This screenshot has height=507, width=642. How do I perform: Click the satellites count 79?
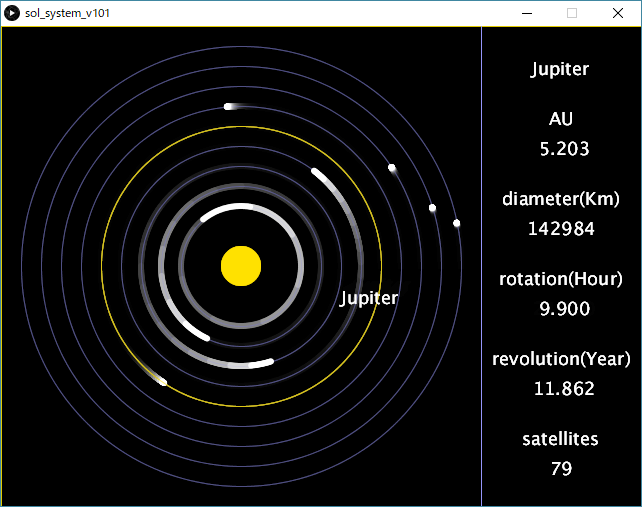561,469
